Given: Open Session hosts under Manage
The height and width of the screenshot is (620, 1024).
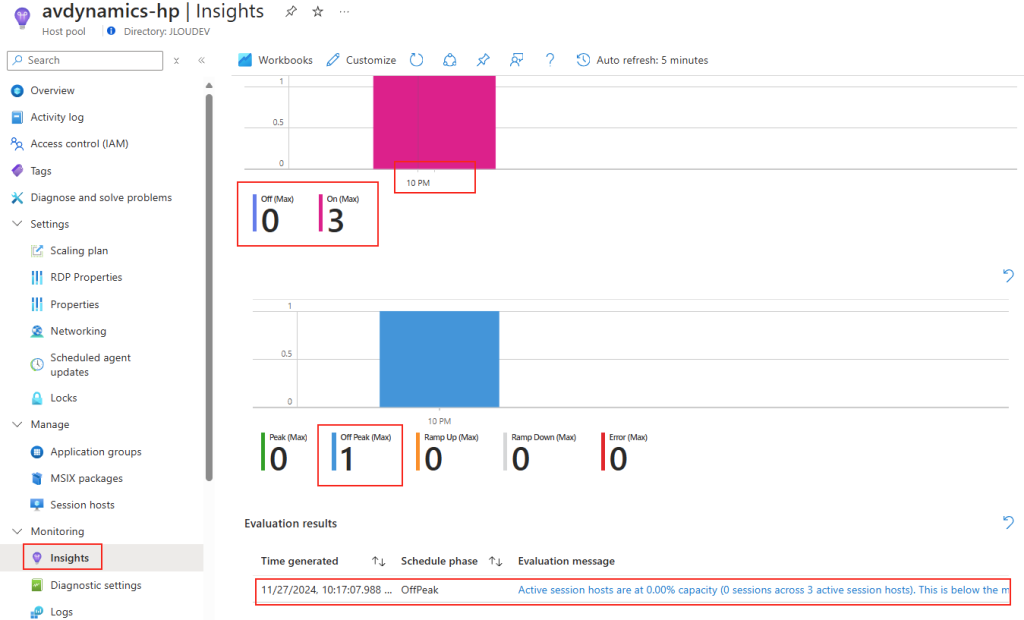Looking at the screenshot, I should (x=82, y=505).
